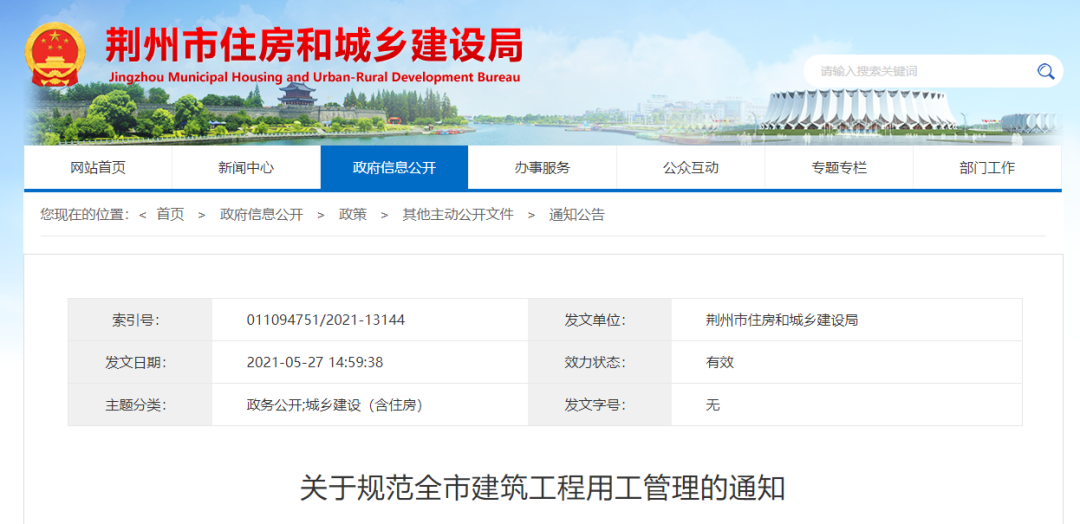1080x524 pixels.
Task: Select the highlighted 政府信息公开 navigation tab
Action: (x=394, y=168)
